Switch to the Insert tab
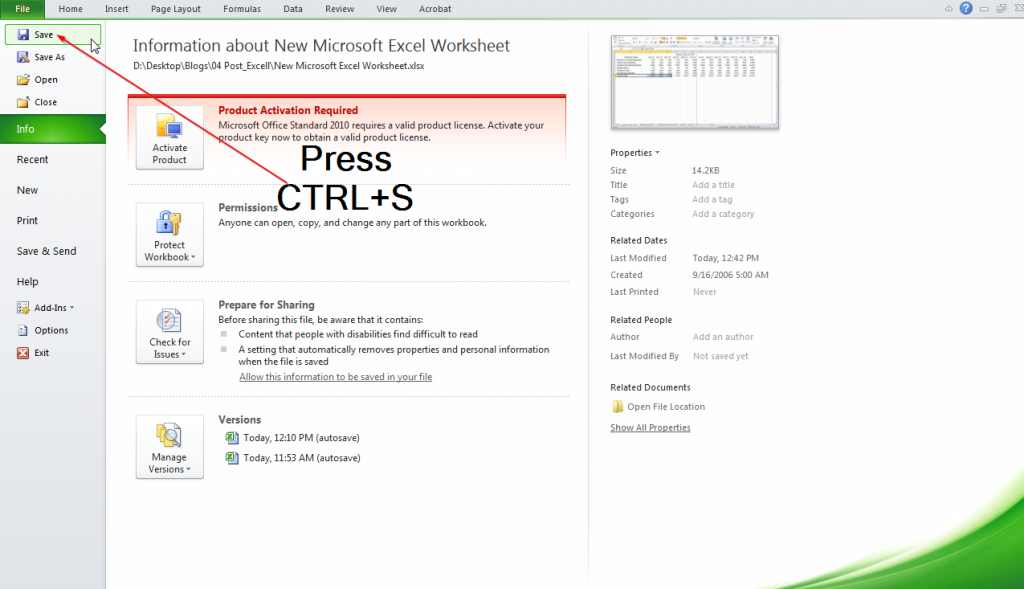 click(x=117, y=8)
